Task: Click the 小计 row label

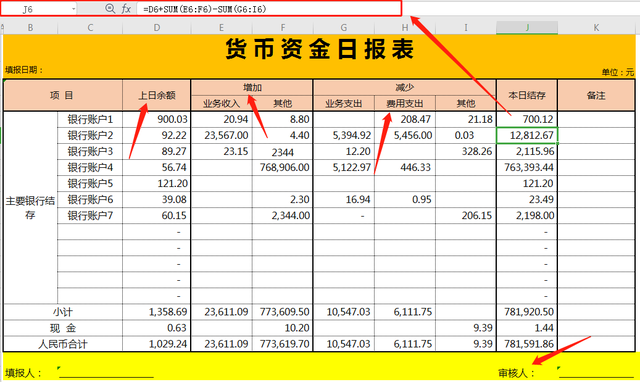Action: (62, 312)
